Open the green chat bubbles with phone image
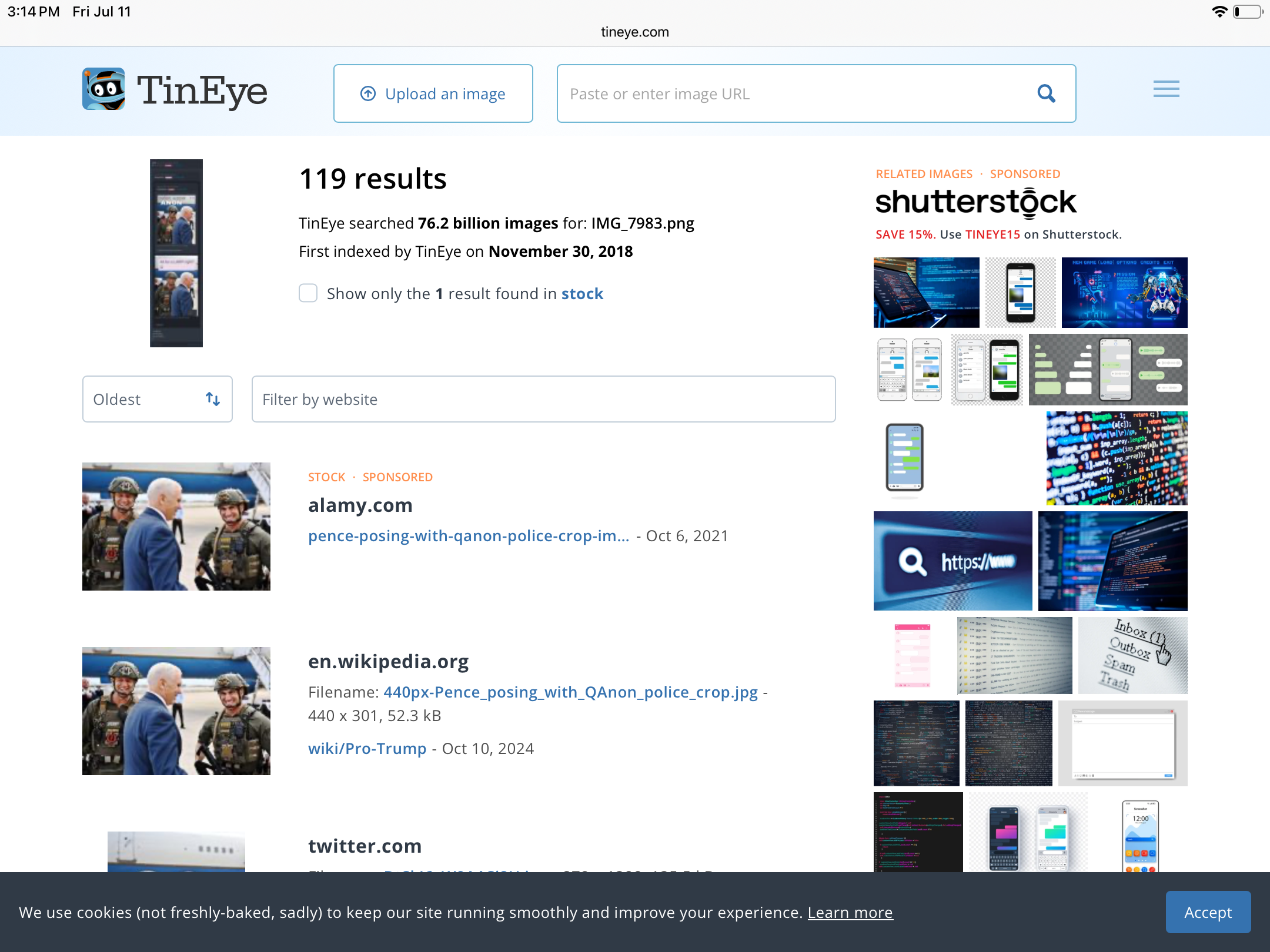The image size is (1270, 952). coord(1108,369)
